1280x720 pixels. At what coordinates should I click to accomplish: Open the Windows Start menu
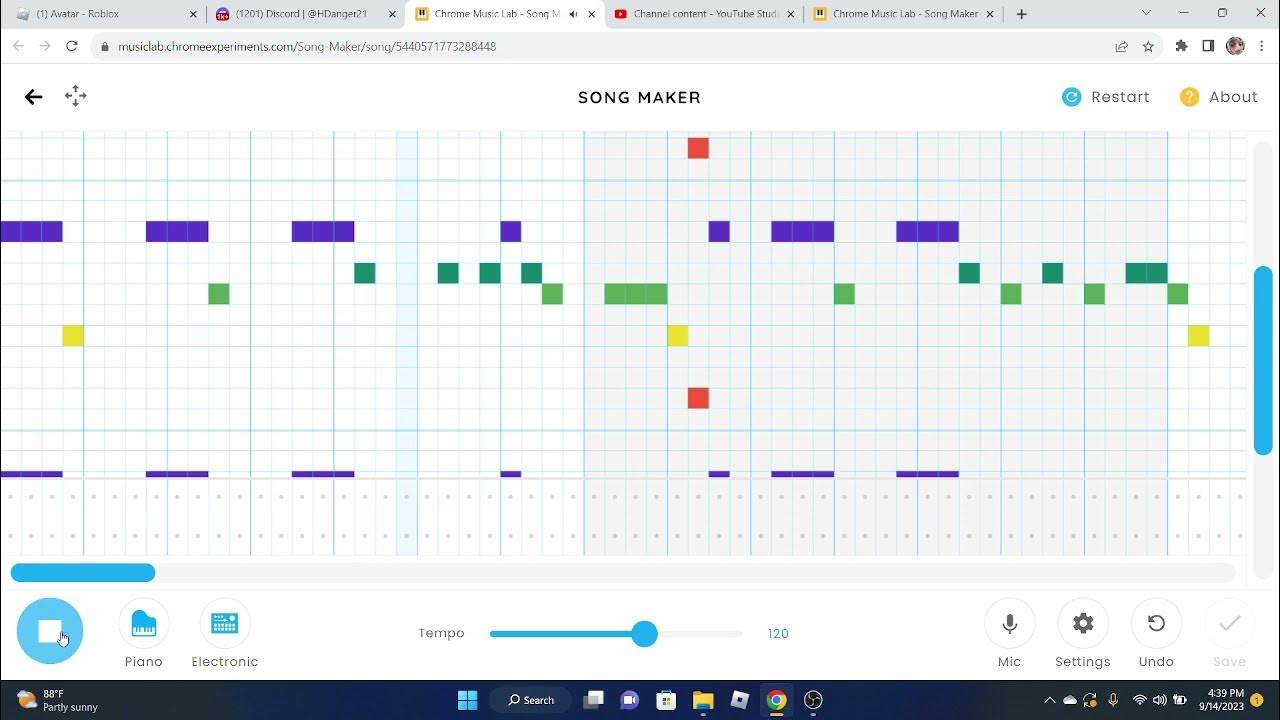[x=467, y=700]
